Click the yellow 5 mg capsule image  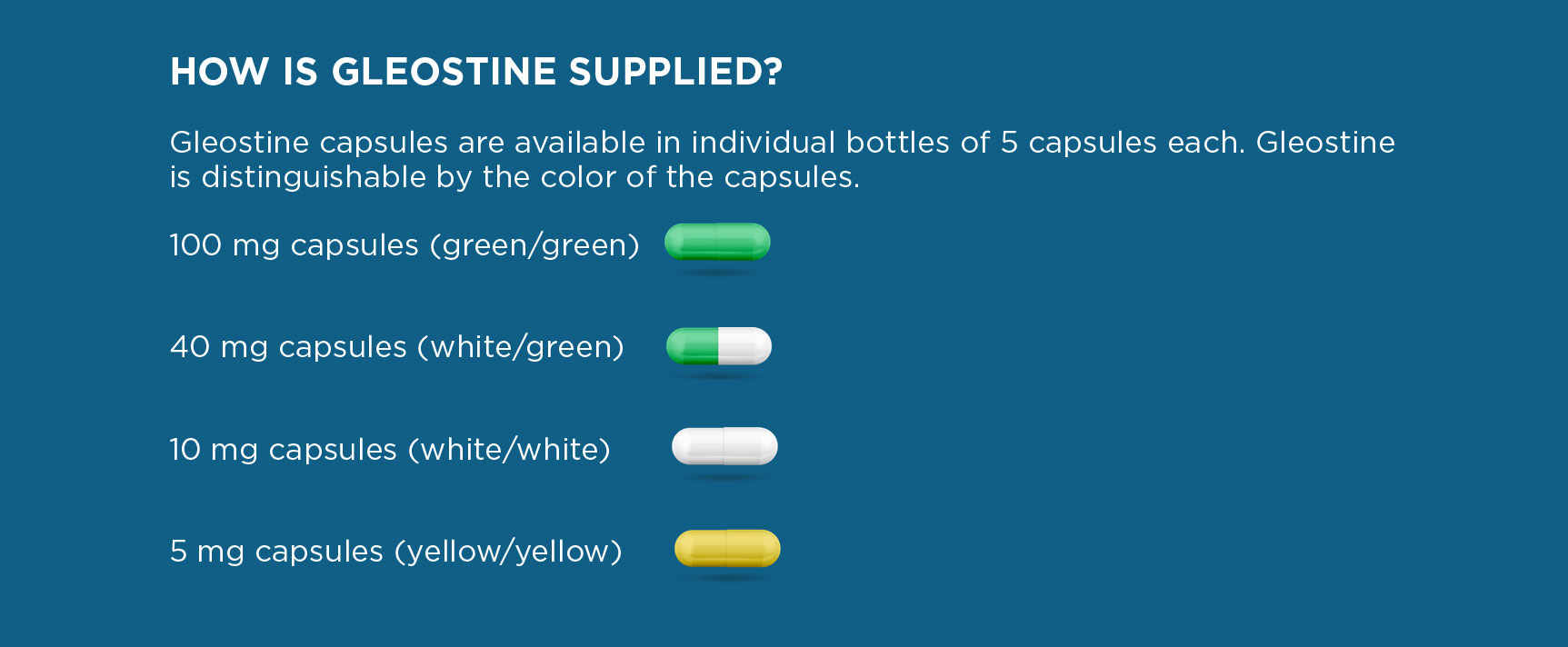click(727, 549)
